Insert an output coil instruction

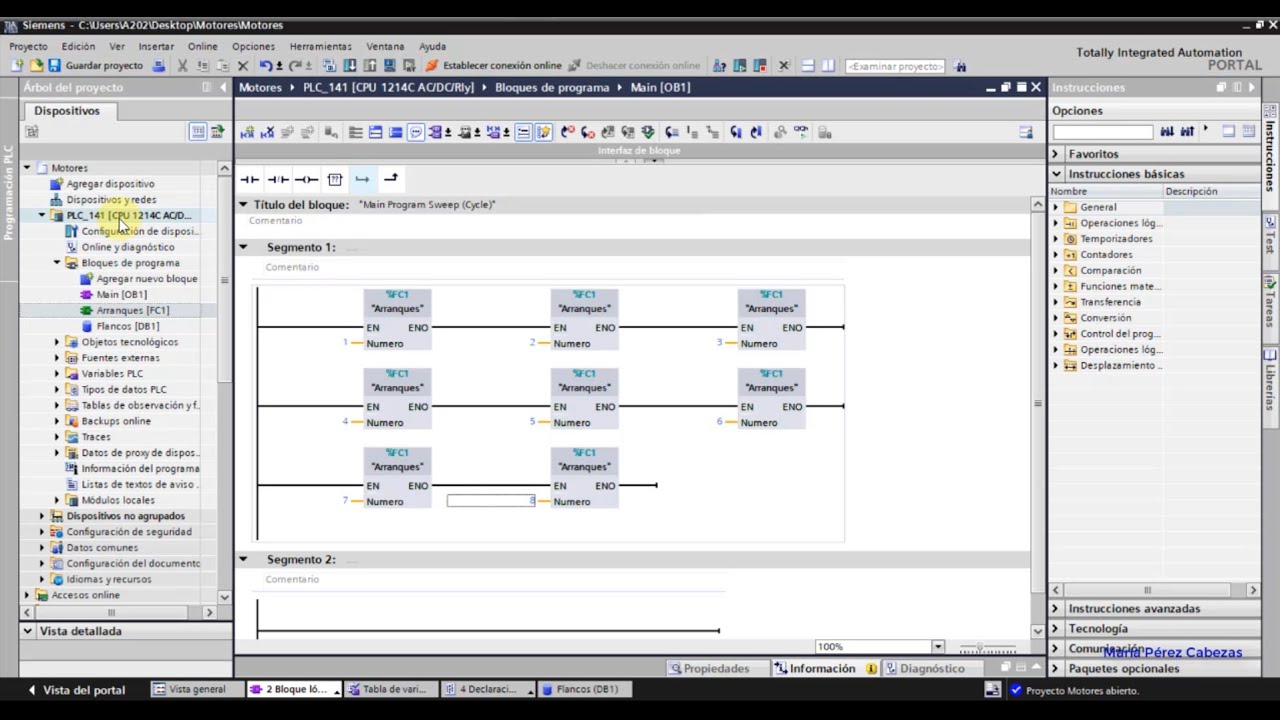coord(307,179)
